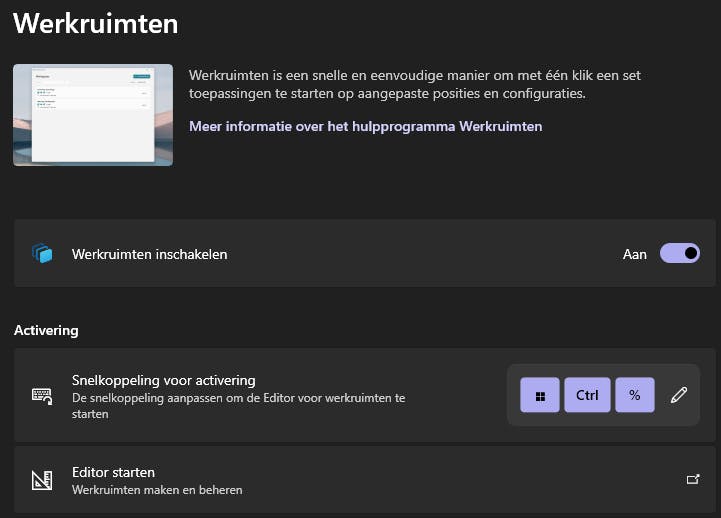Toggle the Werkruimten inschakelen switch off
The height and width of the screenshot is (518, 721).
point(680,254)
